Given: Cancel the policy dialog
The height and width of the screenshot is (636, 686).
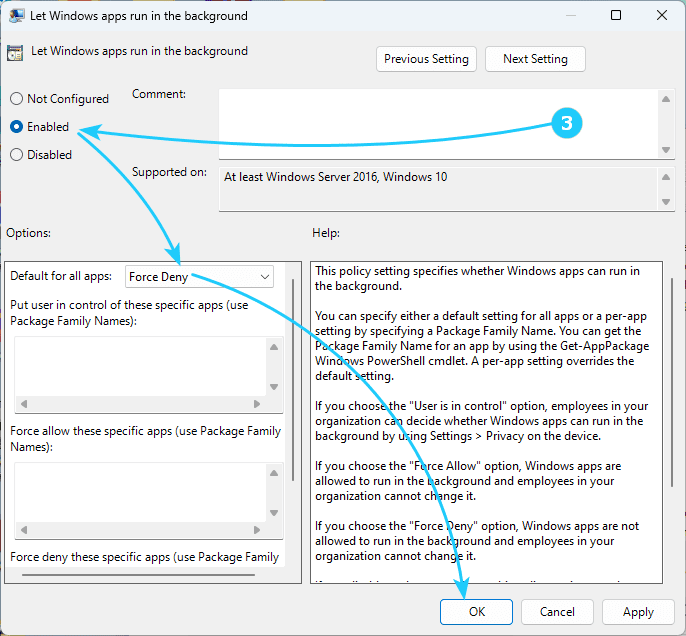Looking at the screenshot, I should pyautogui.click(x=557, y=612).
